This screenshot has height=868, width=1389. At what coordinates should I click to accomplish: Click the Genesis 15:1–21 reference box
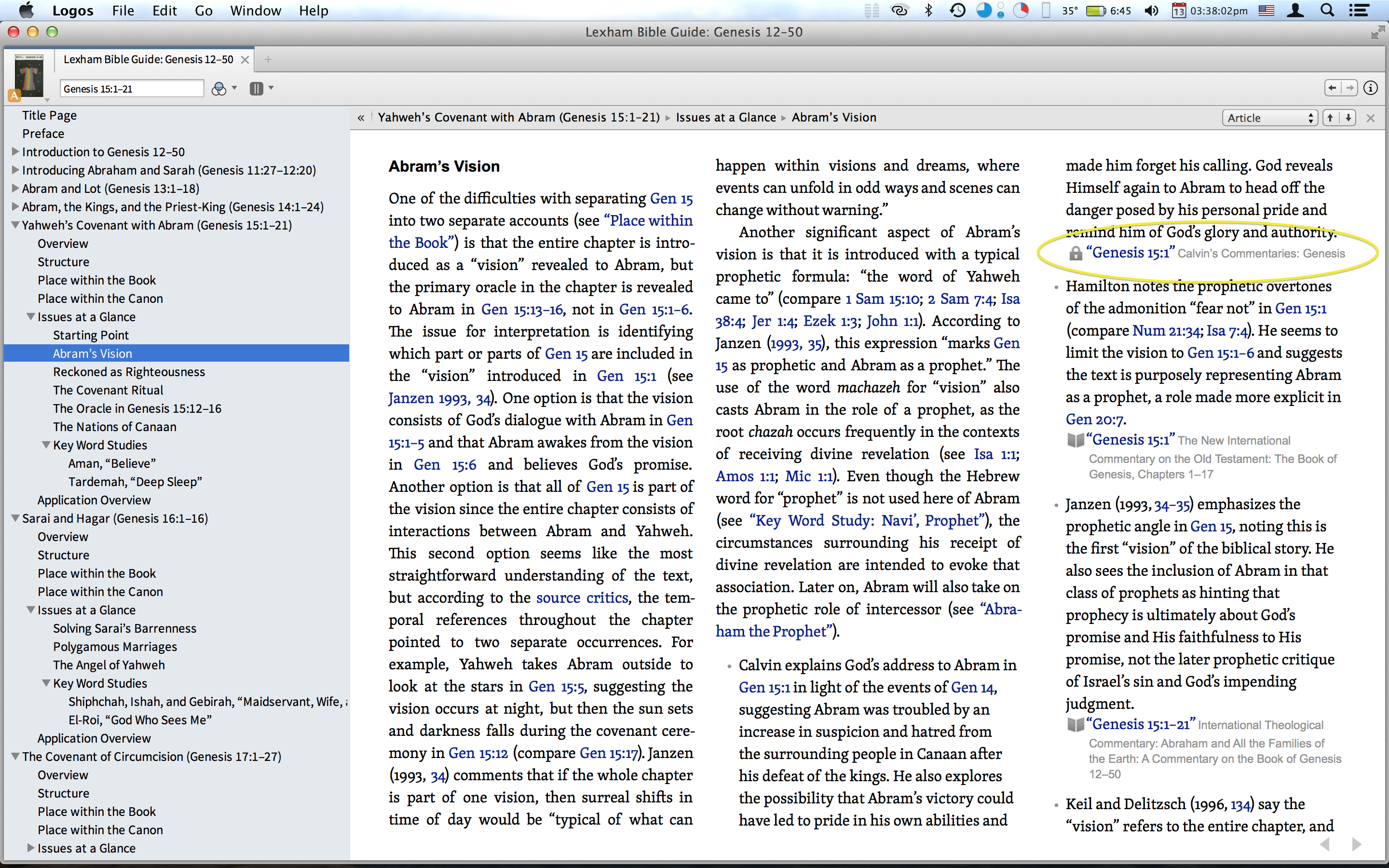[131, 88]
